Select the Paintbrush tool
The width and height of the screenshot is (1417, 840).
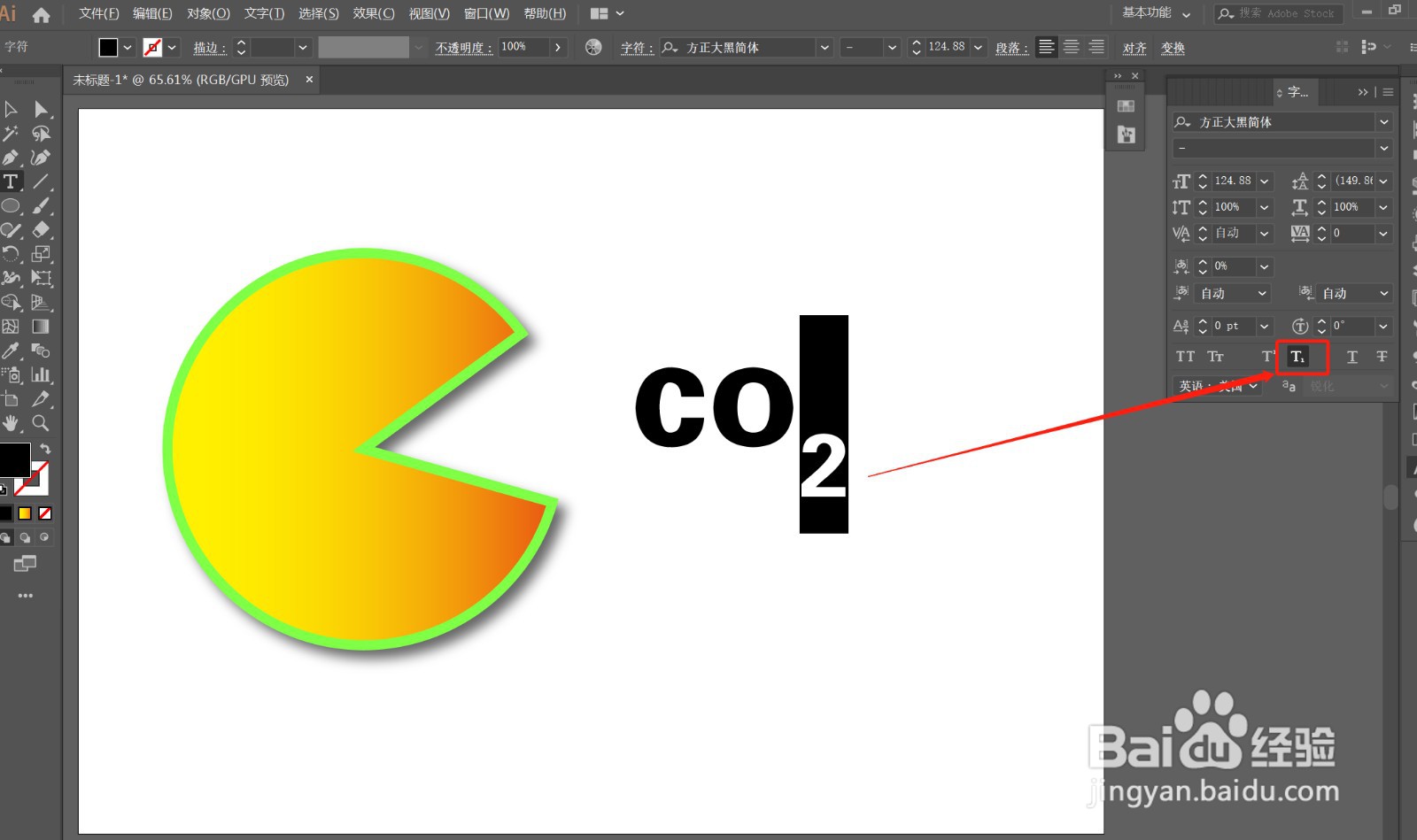(x=41, y=206)
